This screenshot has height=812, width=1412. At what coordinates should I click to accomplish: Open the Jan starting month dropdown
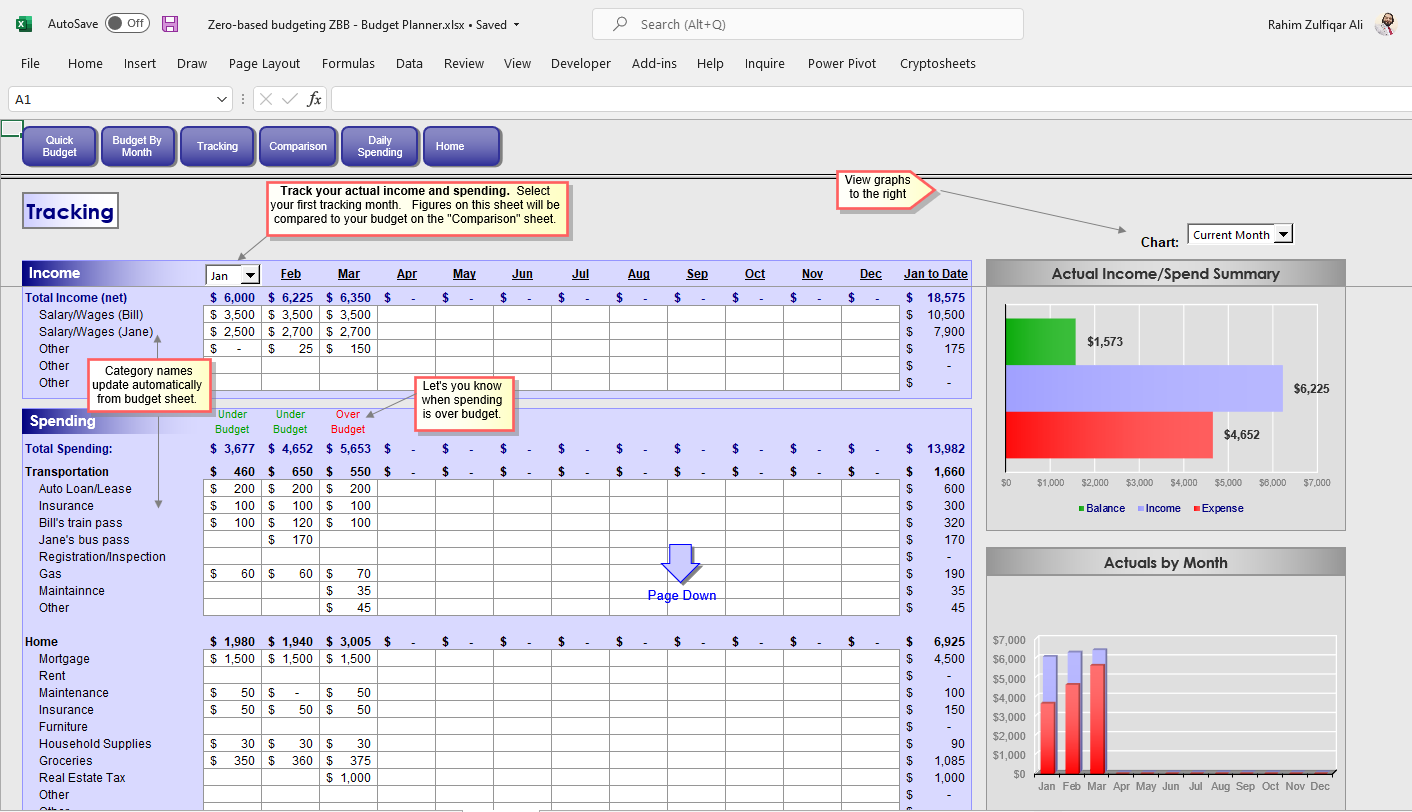click(251, 275)
